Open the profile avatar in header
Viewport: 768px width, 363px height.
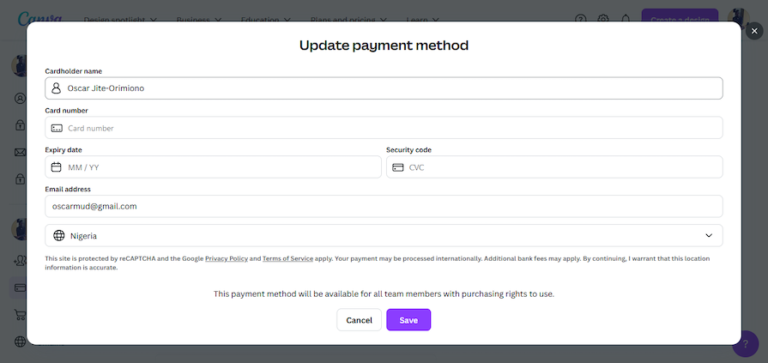pos(738,19)
